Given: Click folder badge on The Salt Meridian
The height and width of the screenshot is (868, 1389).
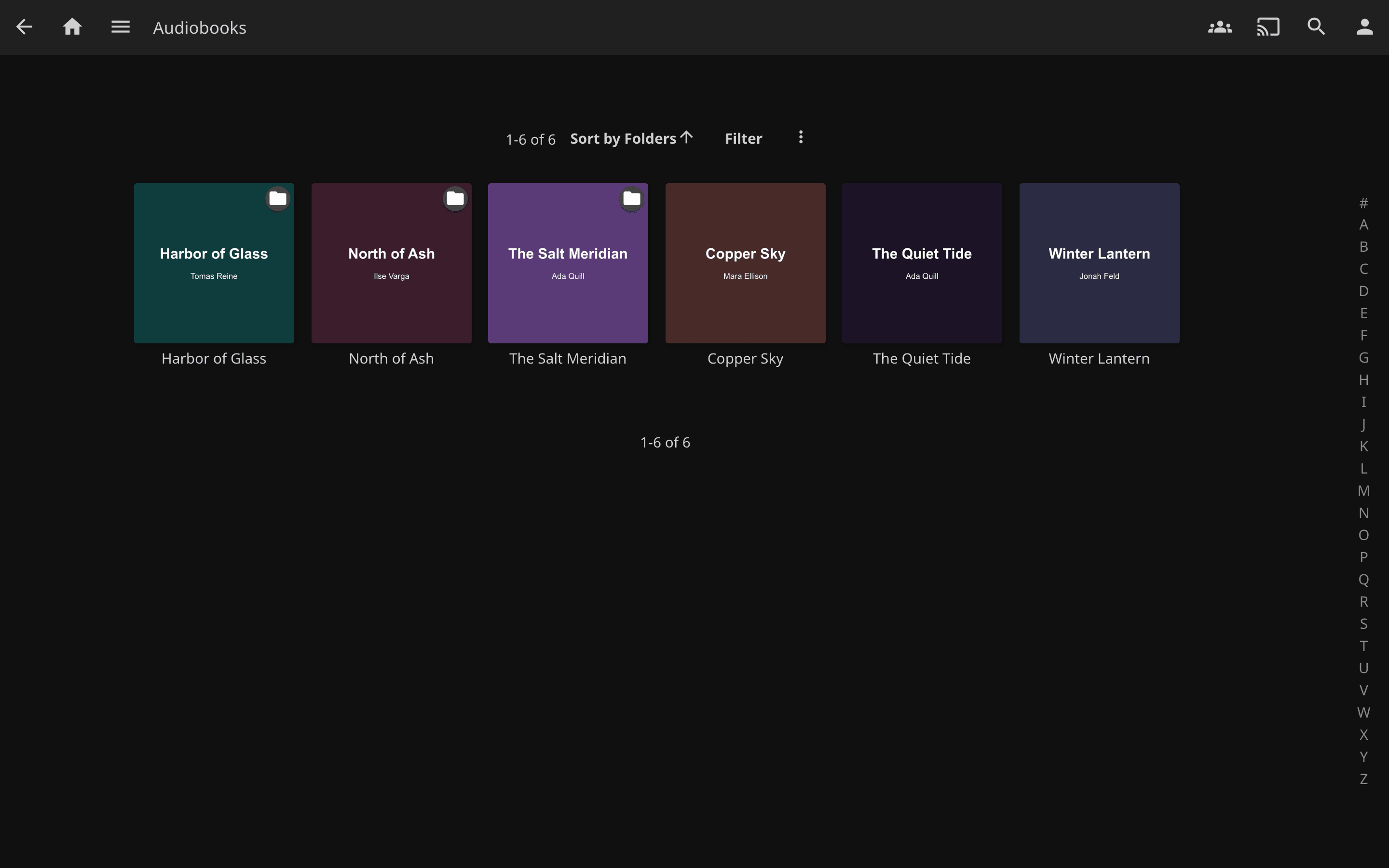Looking at the screenshot, I should pos(632,199).
